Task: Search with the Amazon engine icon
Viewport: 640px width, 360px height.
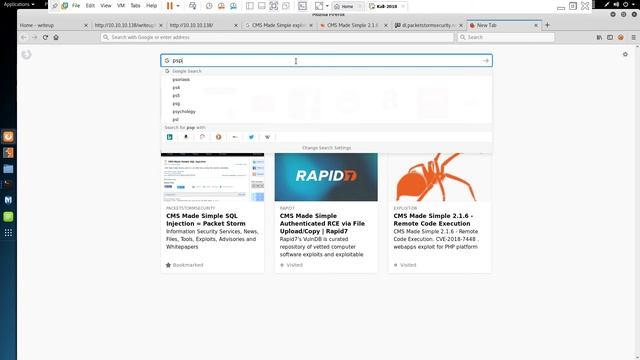Action: [186, 137]
